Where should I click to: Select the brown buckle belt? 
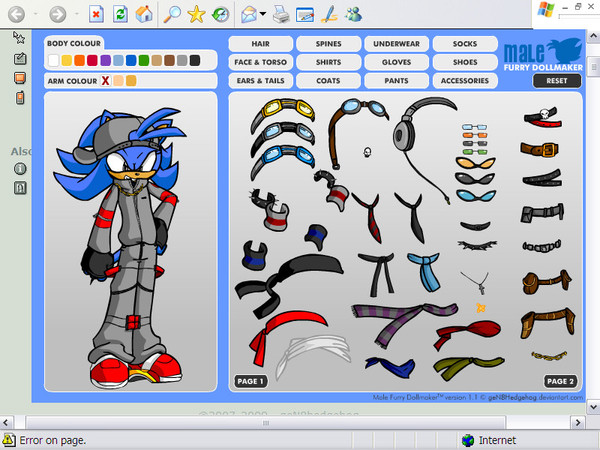(x=540, y=149)
